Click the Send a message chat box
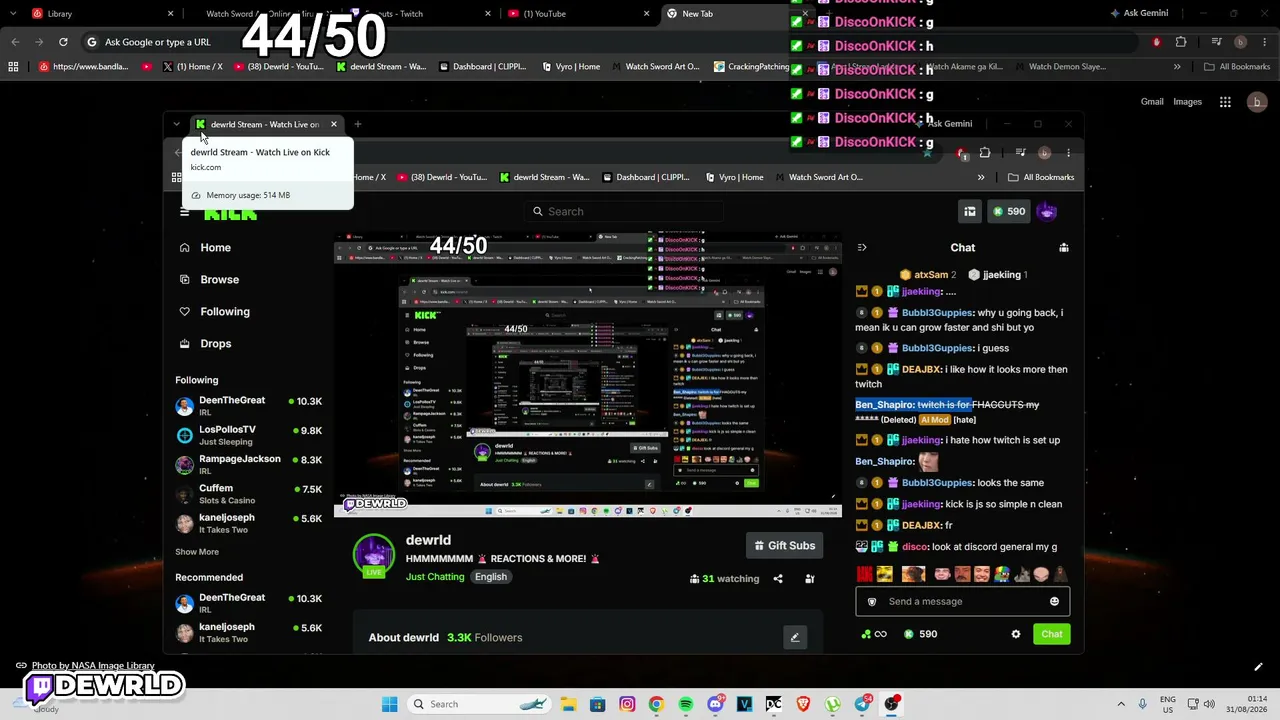Viewport: 1280px width, 720px height. coord(962,602)
